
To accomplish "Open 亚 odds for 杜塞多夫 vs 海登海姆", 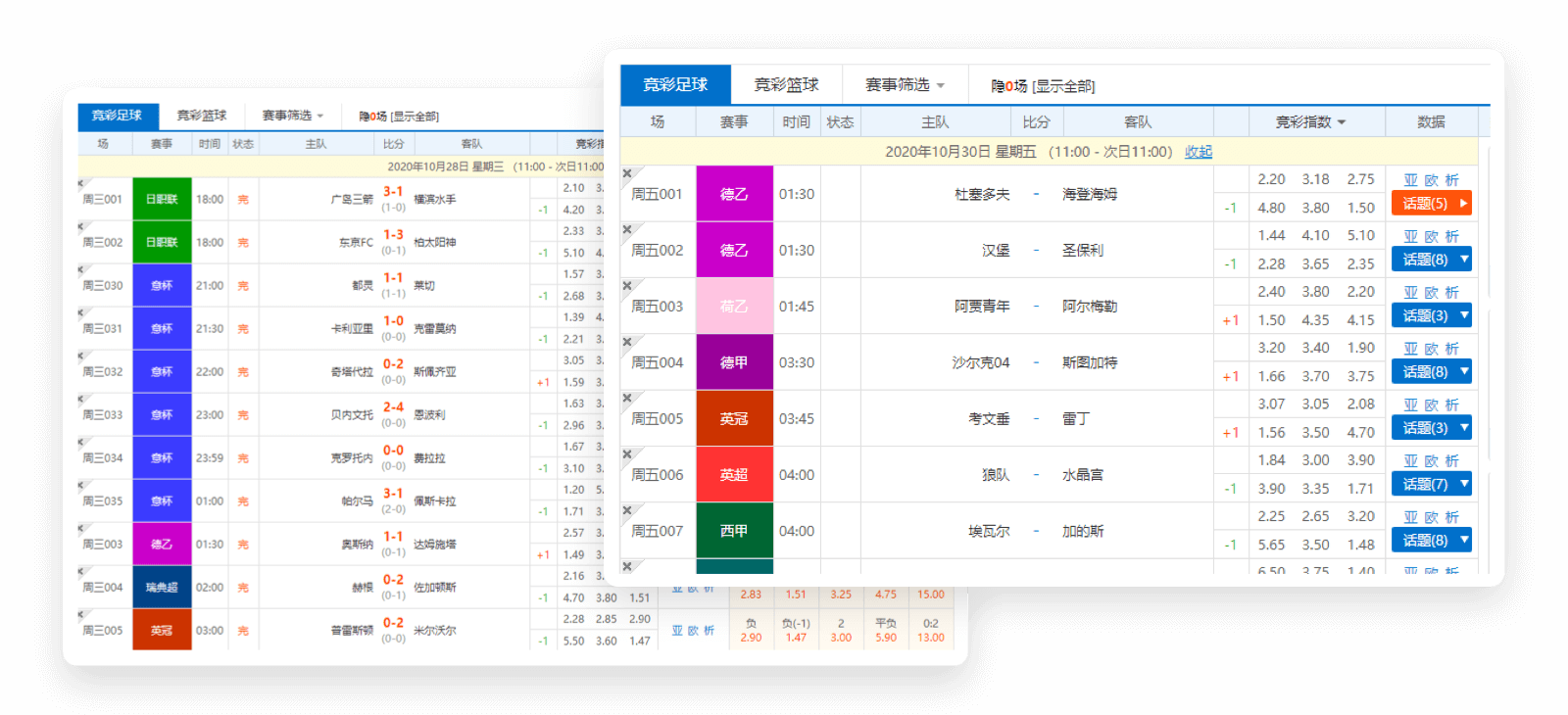I will tap(1410, 180).
